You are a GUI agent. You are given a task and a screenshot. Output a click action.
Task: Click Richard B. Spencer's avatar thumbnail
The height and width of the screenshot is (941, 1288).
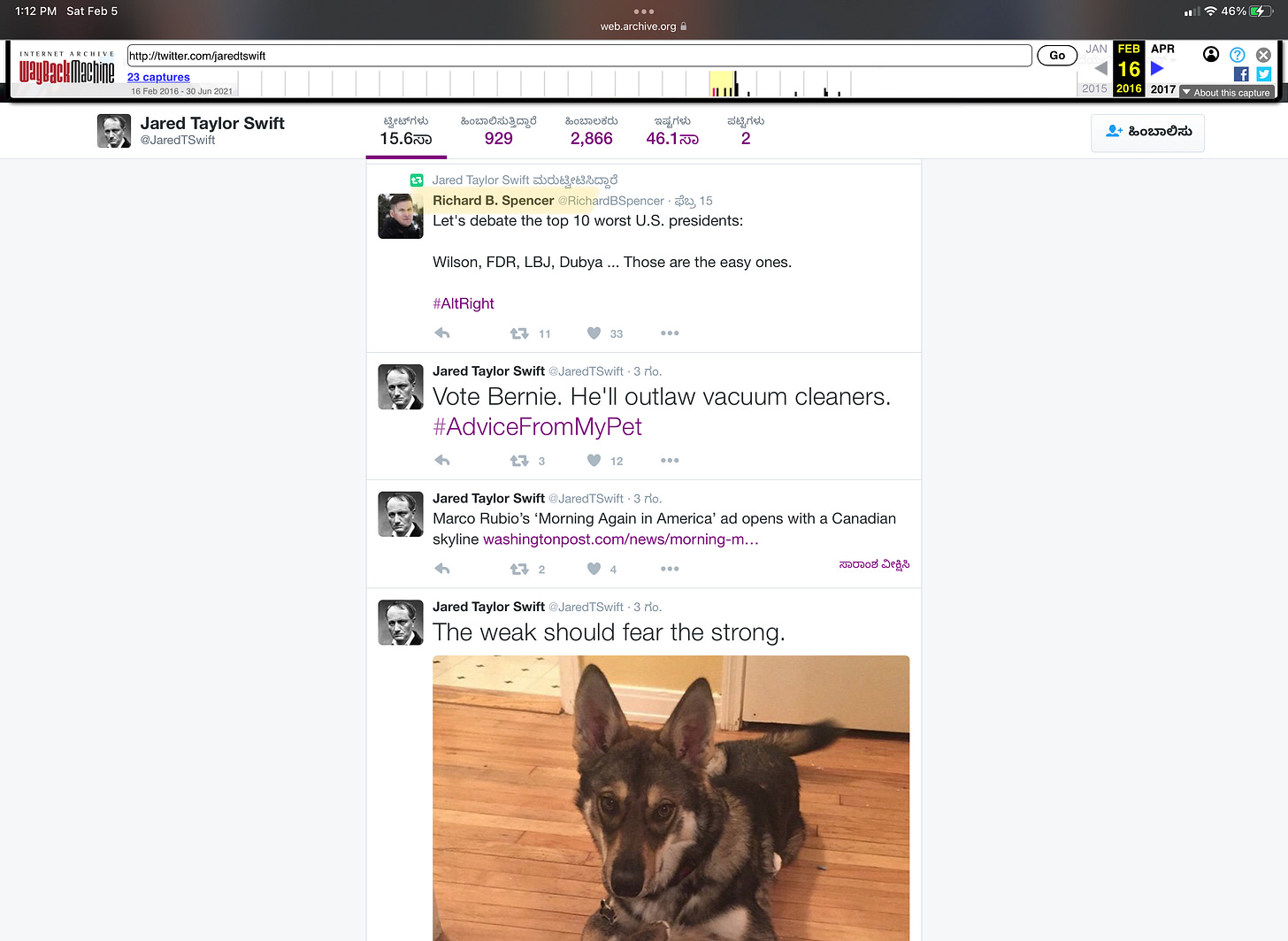[x=401, y=216]
